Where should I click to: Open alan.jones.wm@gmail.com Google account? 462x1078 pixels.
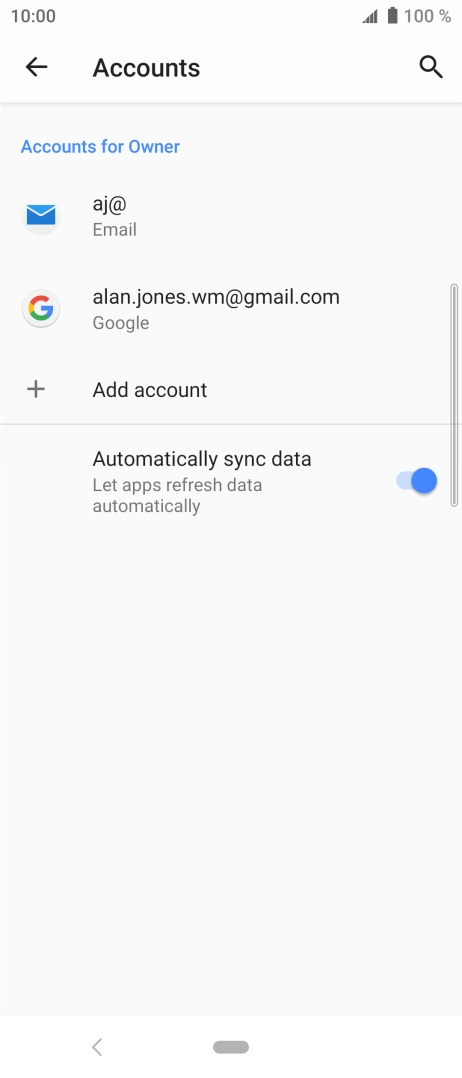click(231, 309)
